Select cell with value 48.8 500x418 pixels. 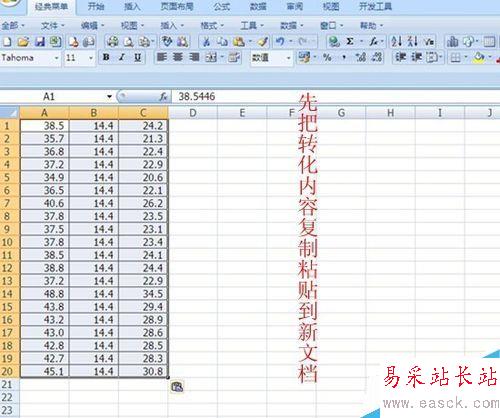[x=45, y=294]
